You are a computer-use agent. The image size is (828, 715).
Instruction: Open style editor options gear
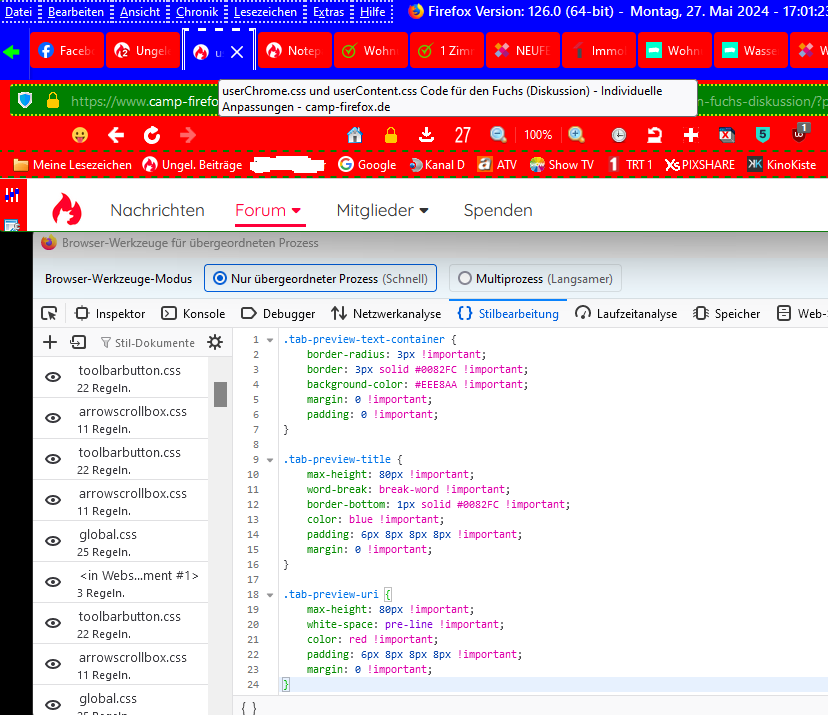(x=215, y=342)
